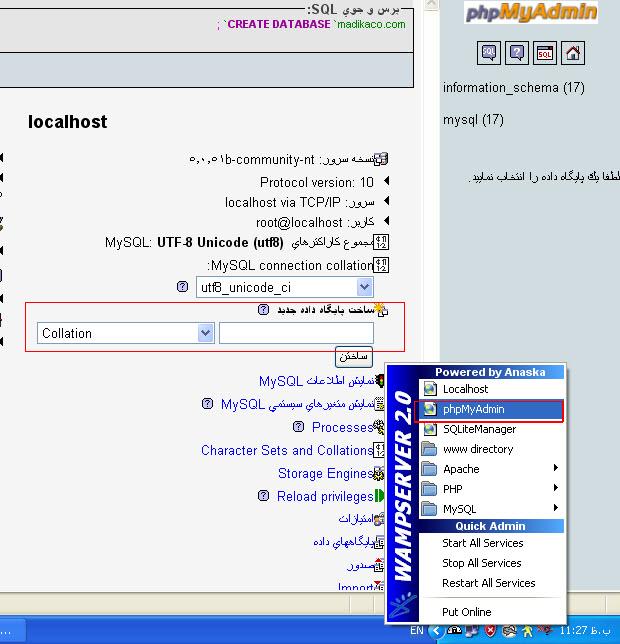Click the question mark documentation bubble in sidebar

517,53
